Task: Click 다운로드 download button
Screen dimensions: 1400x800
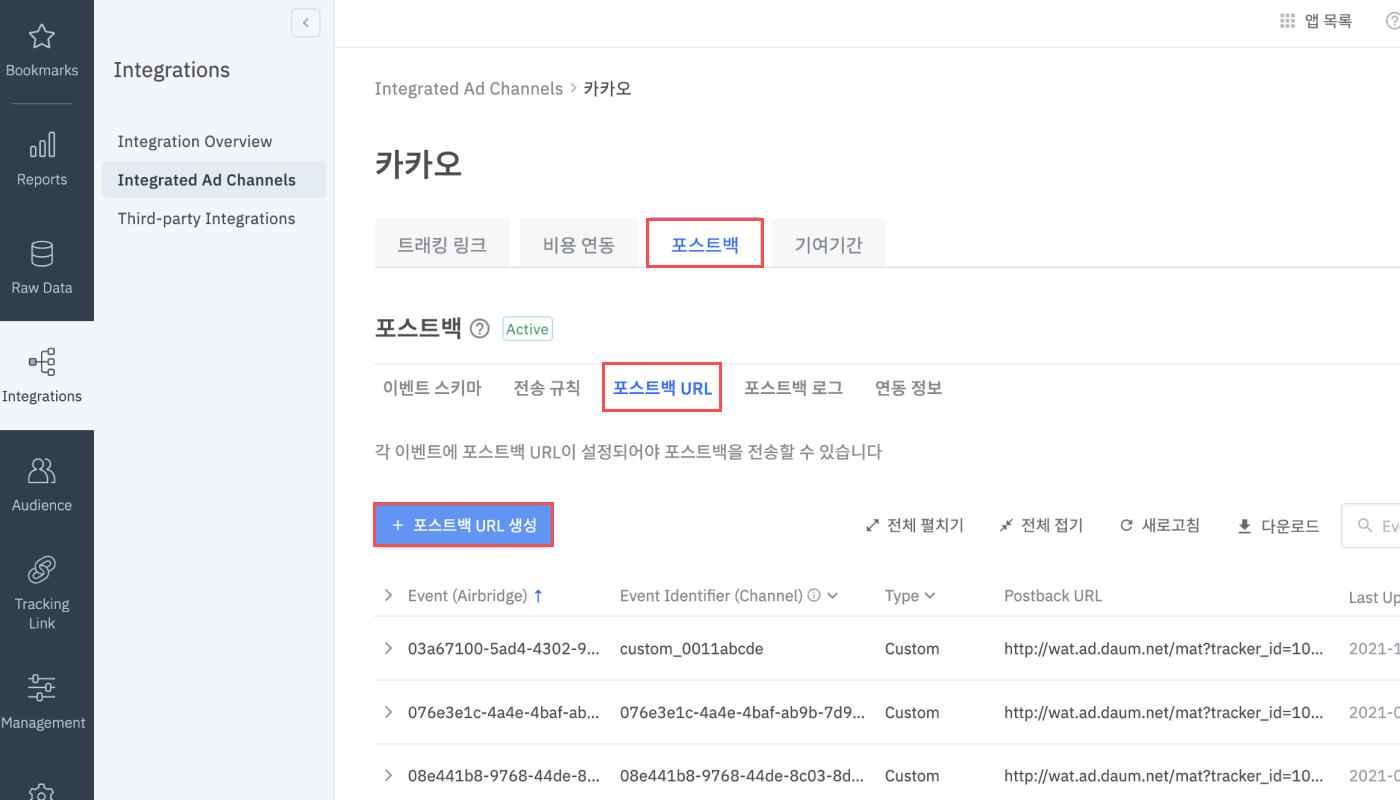Action: coord(1278,525)
